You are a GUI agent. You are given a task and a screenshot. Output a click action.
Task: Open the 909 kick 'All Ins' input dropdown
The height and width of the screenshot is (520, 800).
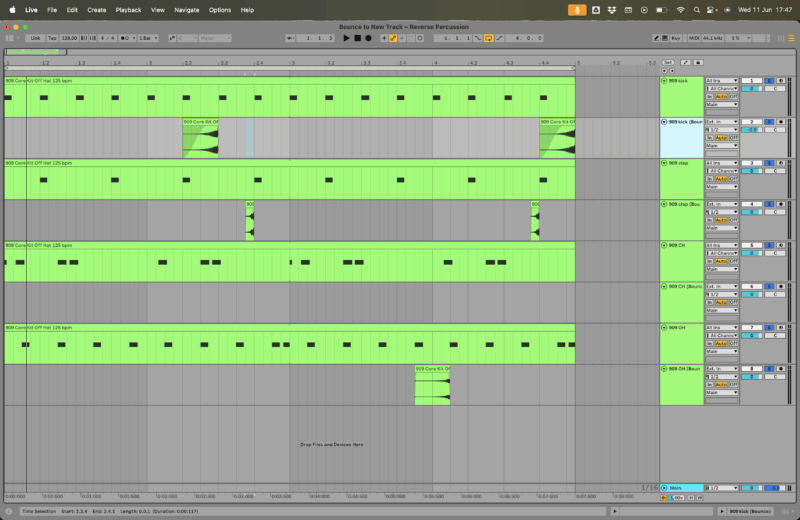[x=721, y=80]
